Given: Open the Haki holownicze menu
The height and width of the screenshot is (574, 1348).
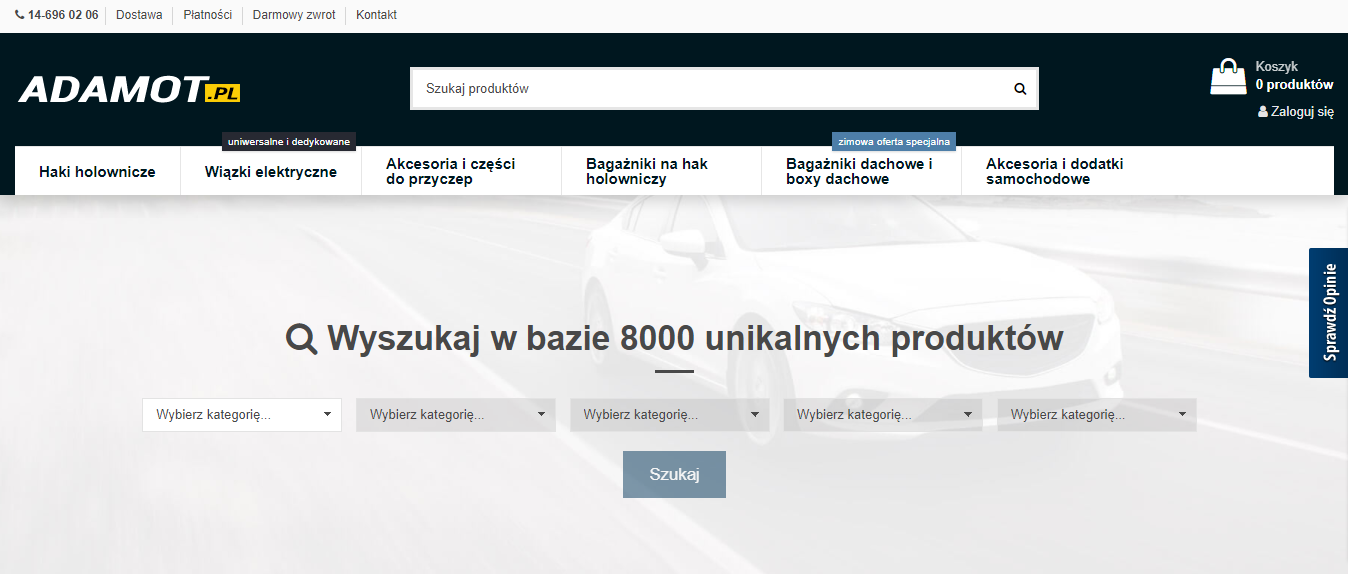Looking at the screenshot, I should tap(97, 172).
